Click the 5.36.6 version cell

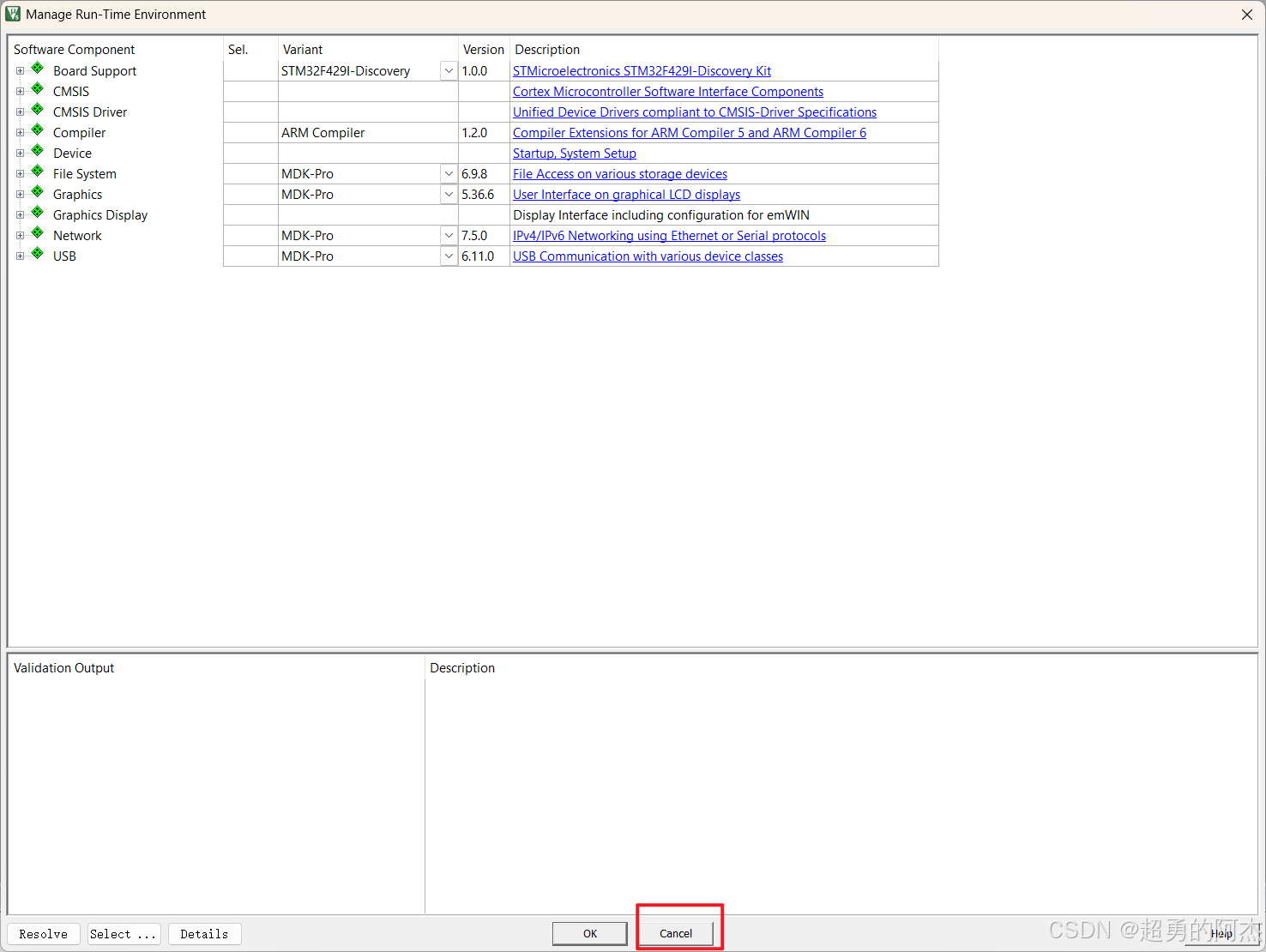(x=484, y=195)
